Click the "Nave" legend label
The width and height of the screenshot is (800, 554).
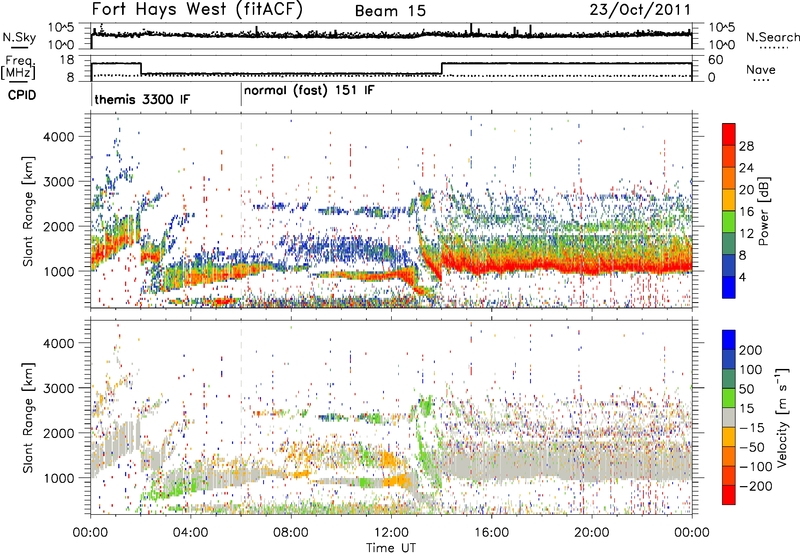761,70
